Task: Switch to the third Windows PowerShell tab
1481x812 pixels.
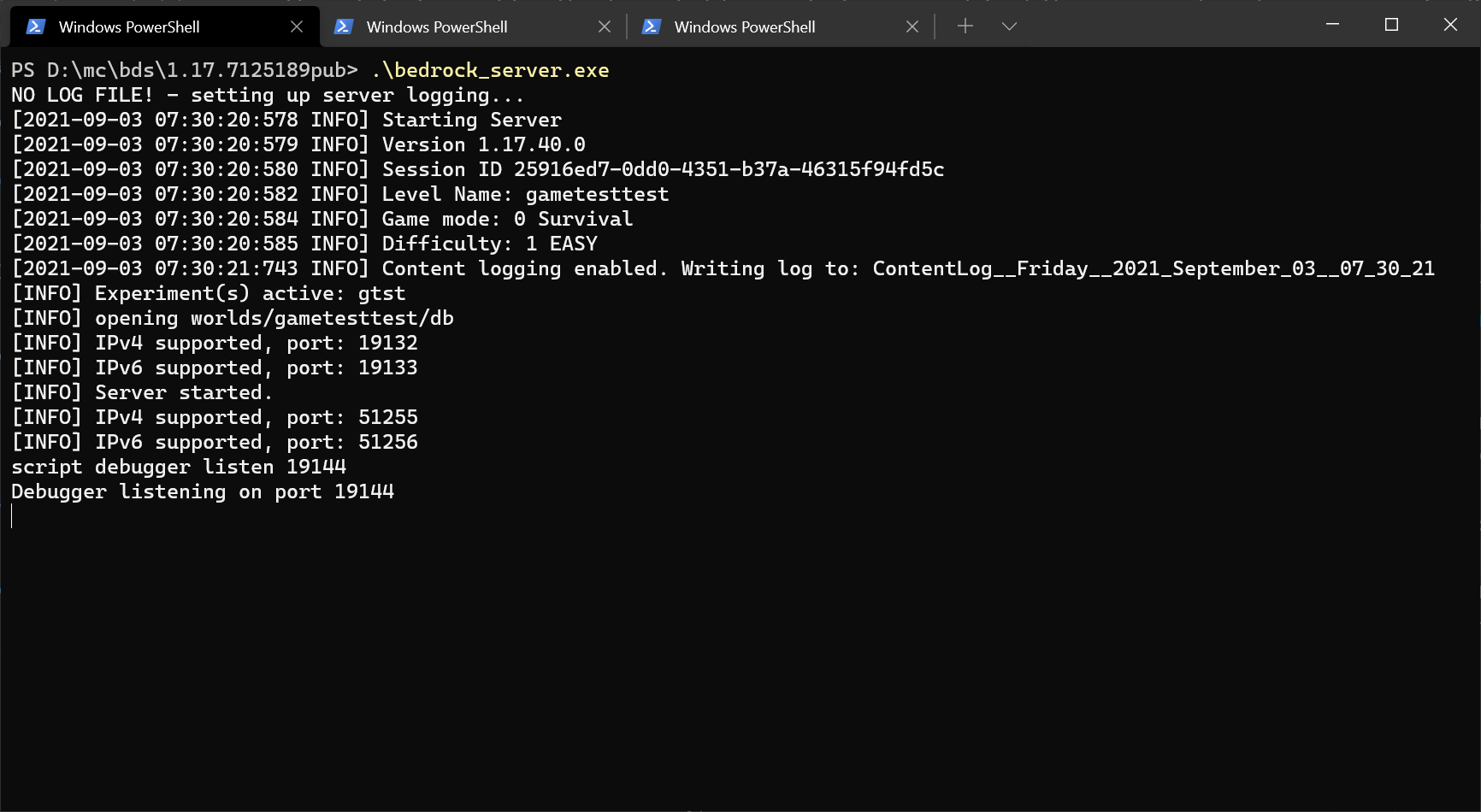Action: [x=744, y=26]
